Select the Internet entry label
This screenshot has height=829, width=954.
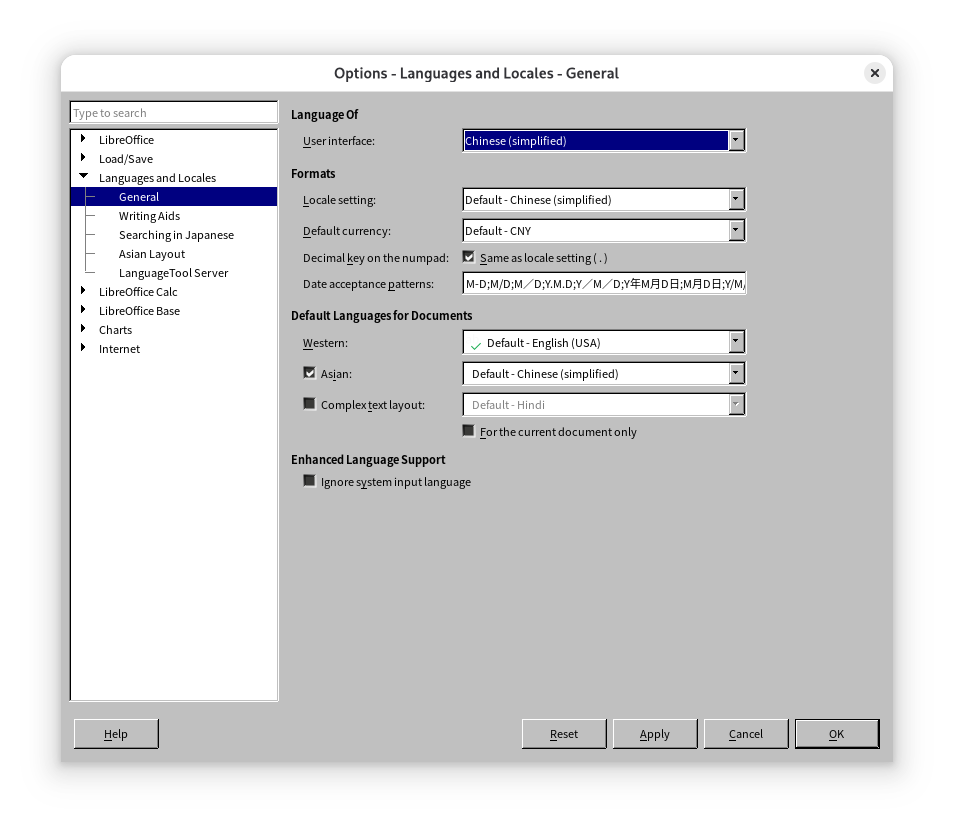(x=119, y=349)
